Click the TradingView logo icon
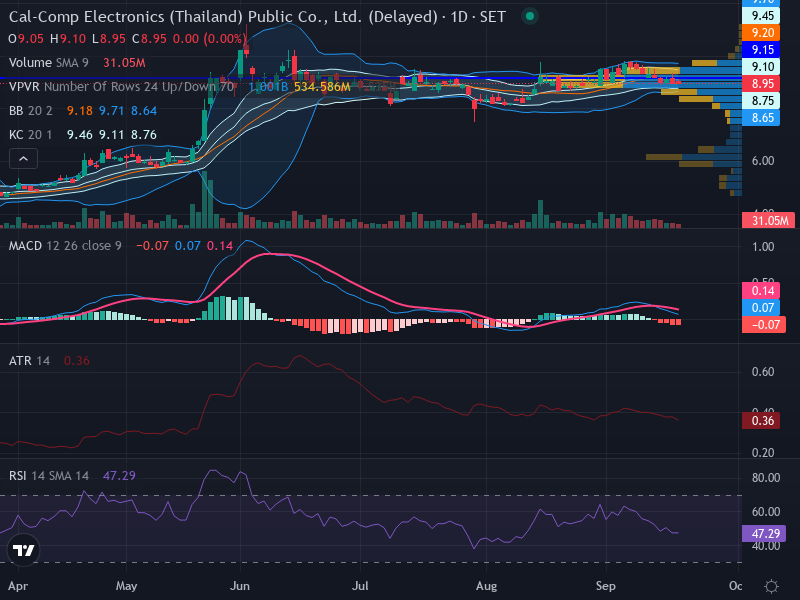 (23, 550)
